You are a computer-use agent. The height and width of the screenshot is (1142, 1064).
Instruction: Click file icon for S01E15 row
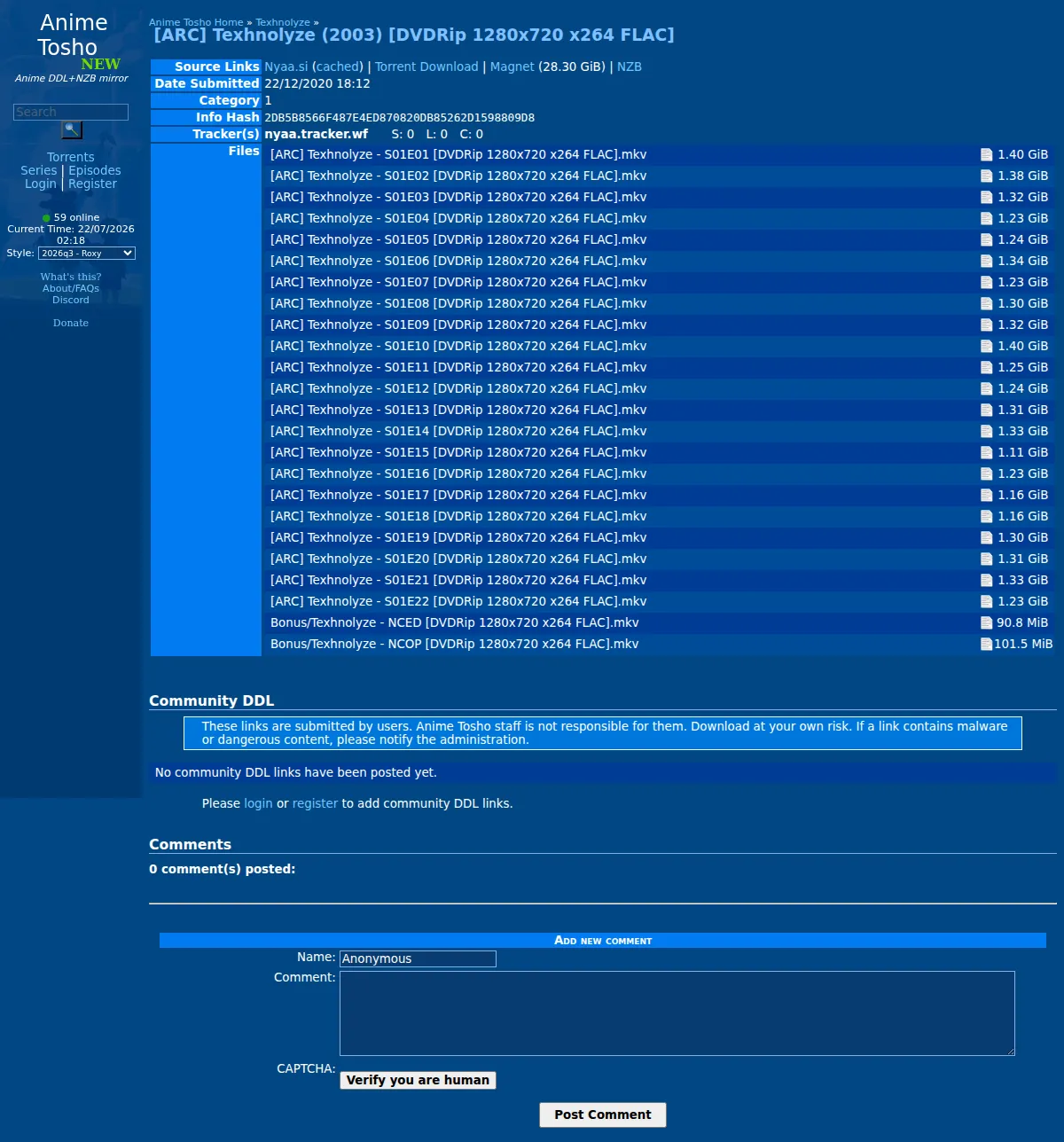pos(986,452)
